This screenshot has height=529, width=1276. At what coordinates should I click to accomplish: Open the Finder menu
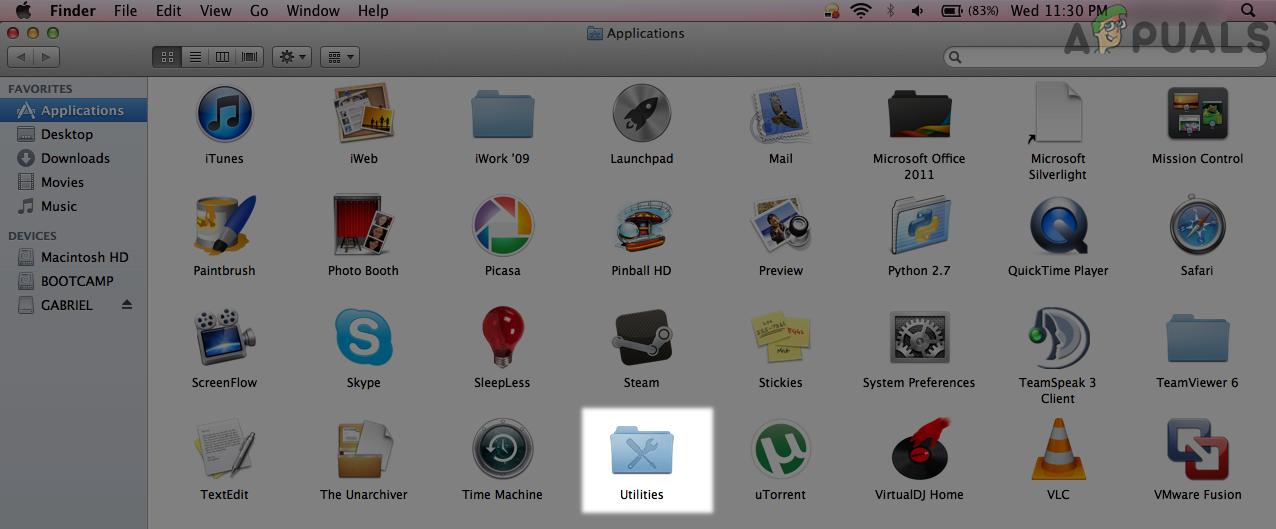click(73, 11)
